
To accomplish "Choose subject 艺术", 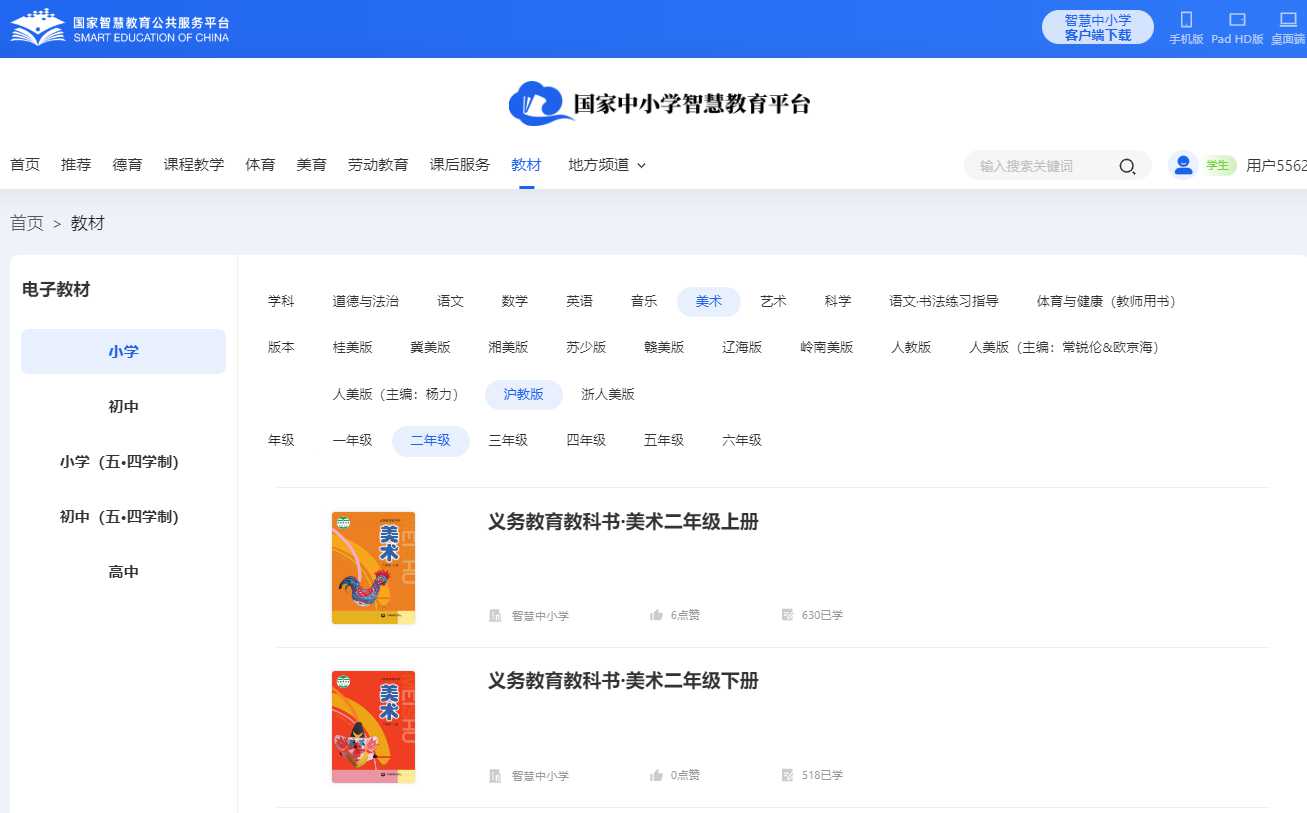I will pyautogui.click(x=773, y=301).
